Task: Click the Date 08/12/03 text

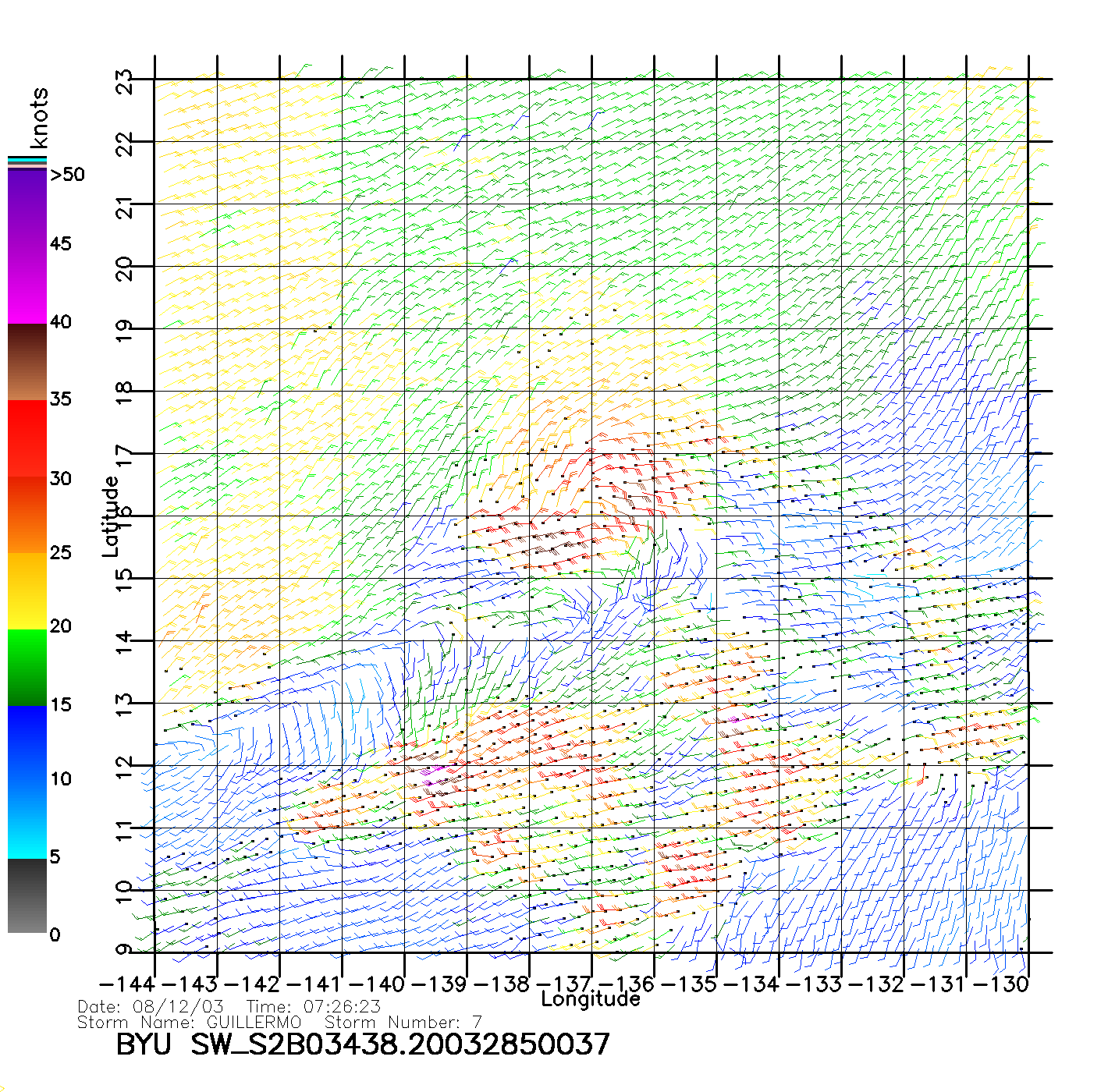Action: pos(151,1006)
